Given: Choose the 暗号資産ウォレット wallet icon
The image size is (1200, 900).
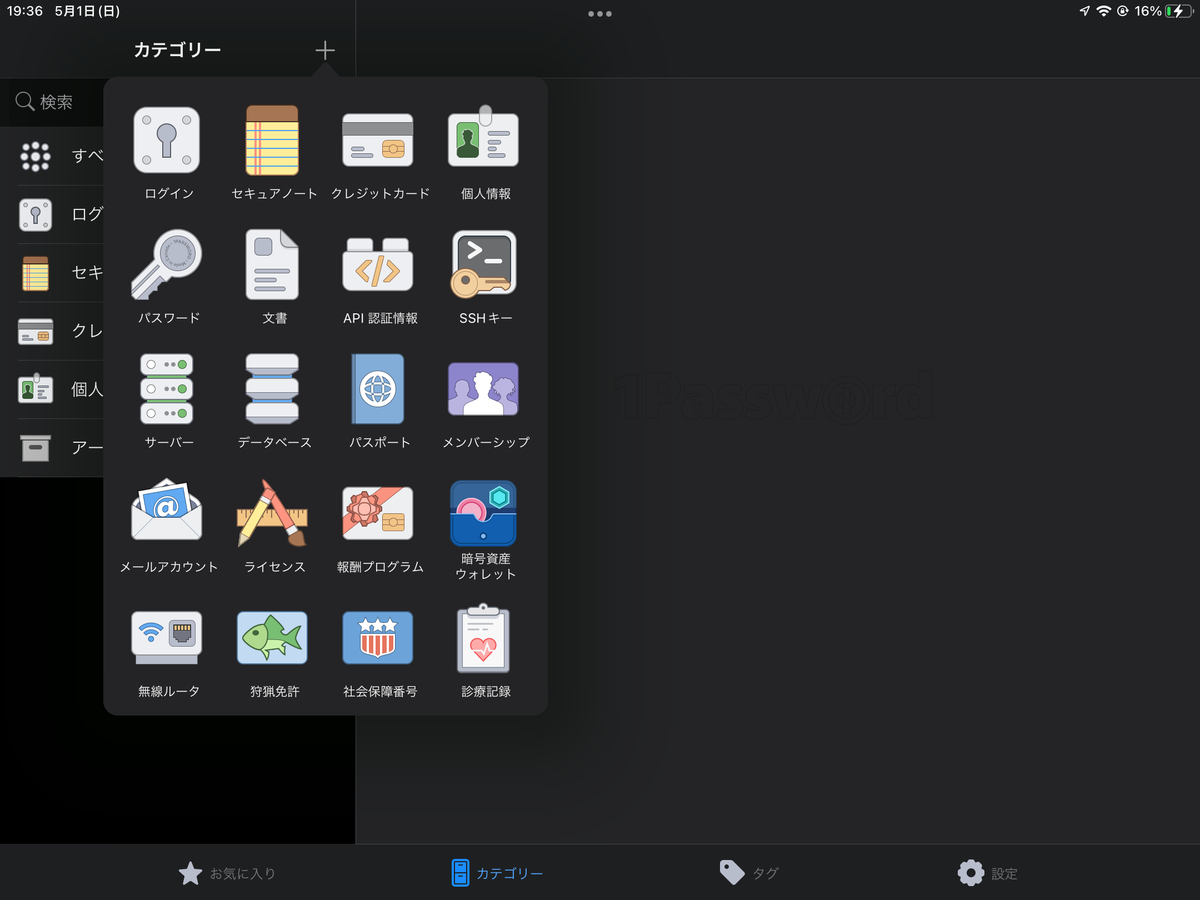Looking at the screenshot, I should click(483, 513).
